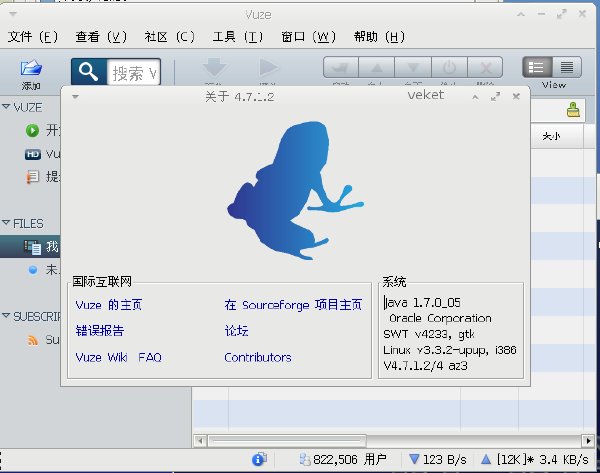Viewport: 600px width, 473px height.
Task: Click the Oracle Corporation text
Action: tap(440, 318)
